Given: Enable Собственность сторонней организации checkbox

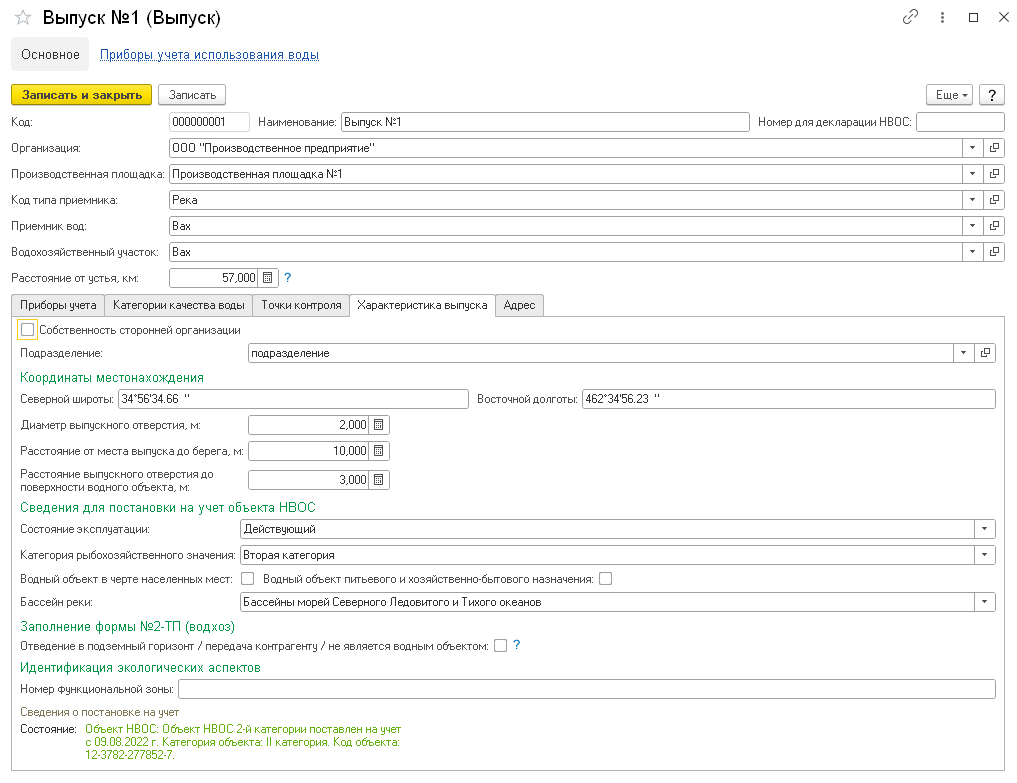Looking at the screenshot, I should [28, 329].
